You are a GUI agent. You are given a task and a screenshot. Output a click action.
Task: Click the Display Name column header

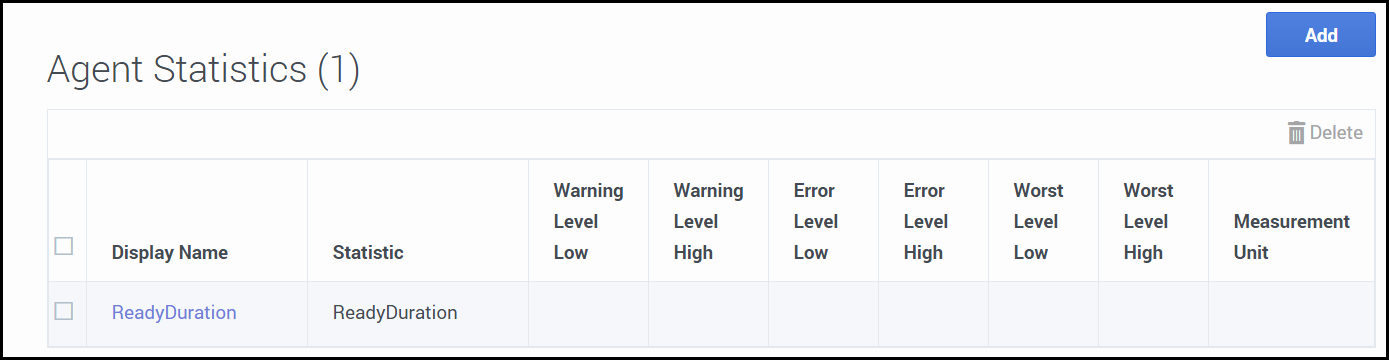pyautogui.click(x=170, y=253)
